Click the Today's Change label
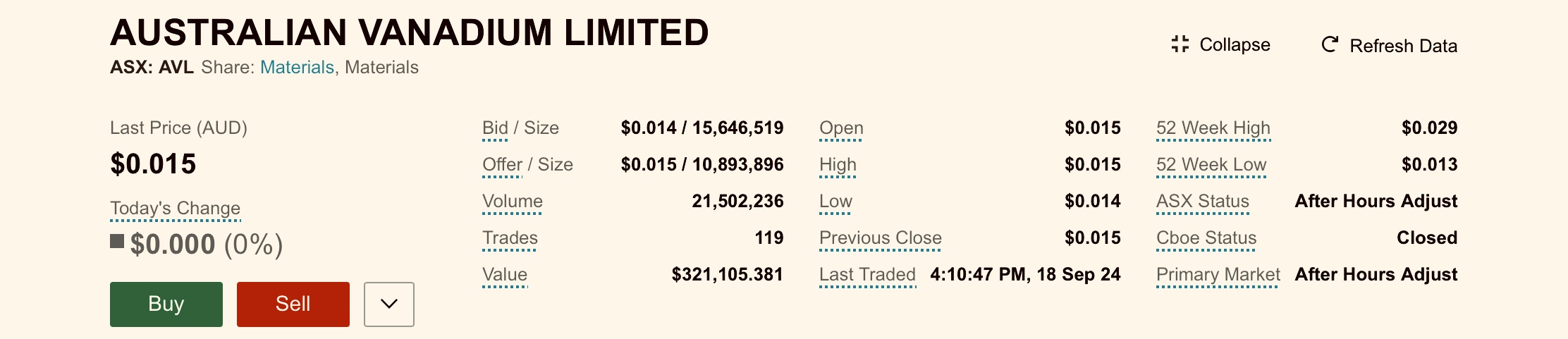The height and width of the screenshot is (339, 1568). click(x=175, y=208)
